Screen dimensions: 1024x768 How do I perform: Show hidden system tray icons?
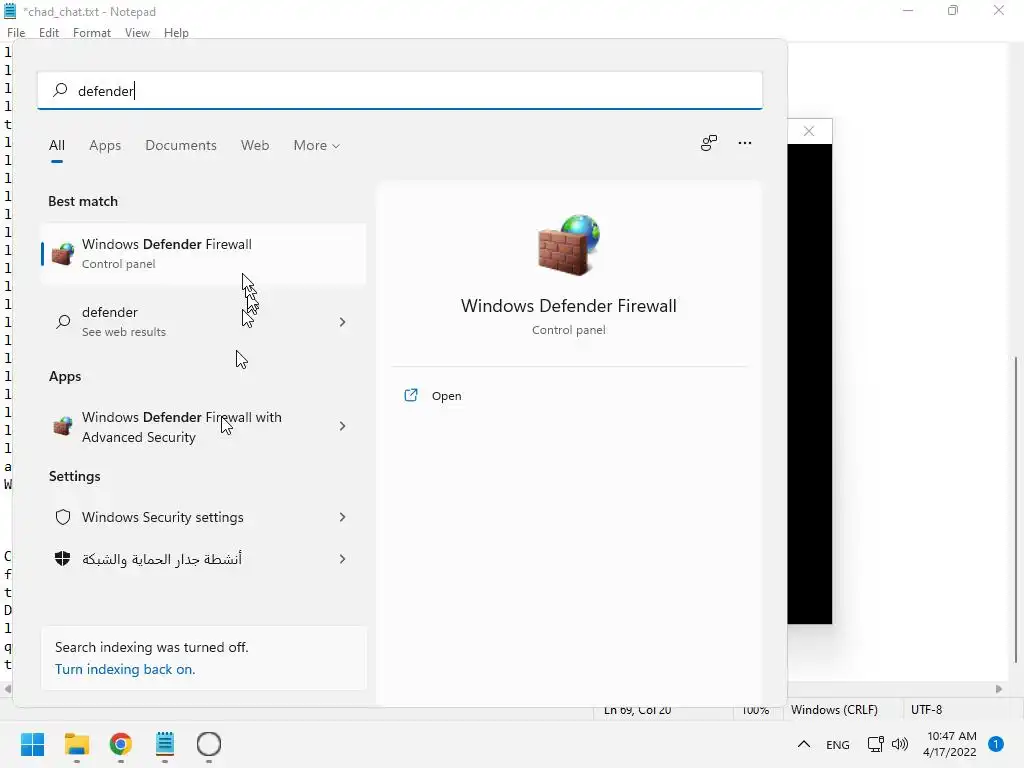pos(804,744)
